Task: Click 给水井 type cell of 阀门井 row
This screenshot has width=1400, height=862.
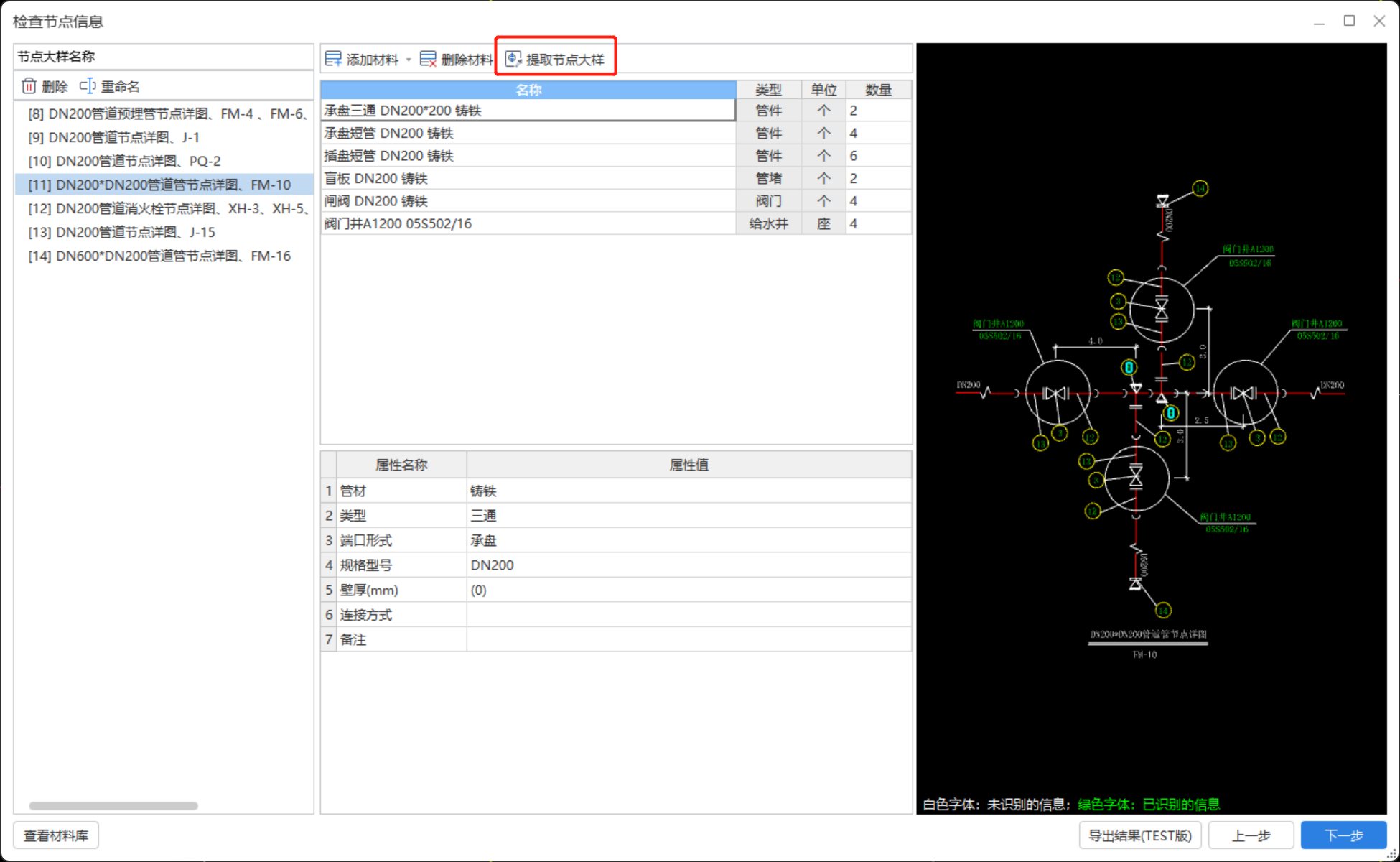Action: [x=768, y=223]
